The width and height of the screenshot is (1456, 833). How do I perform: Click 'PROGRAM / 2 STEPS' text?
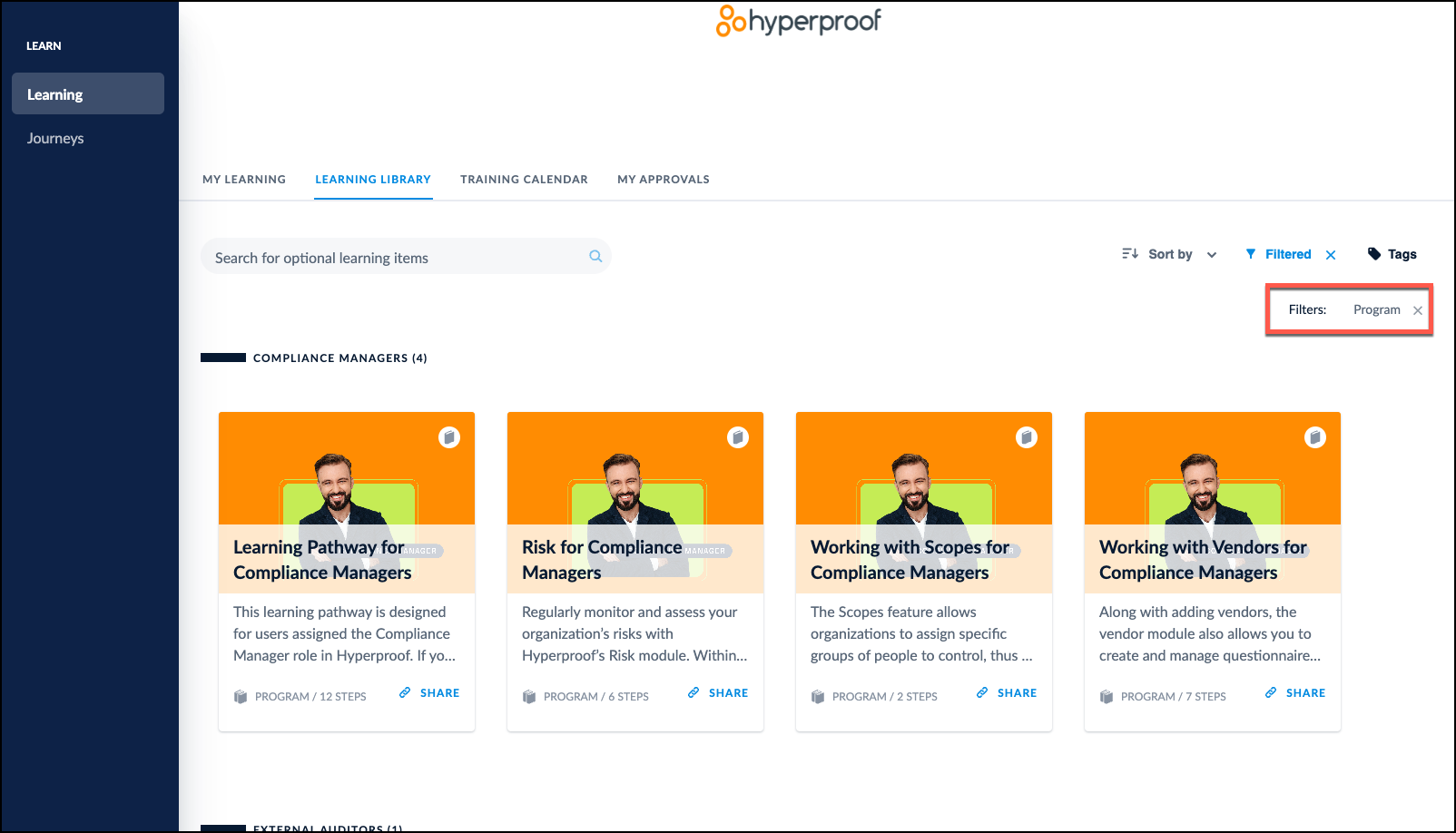885,697
